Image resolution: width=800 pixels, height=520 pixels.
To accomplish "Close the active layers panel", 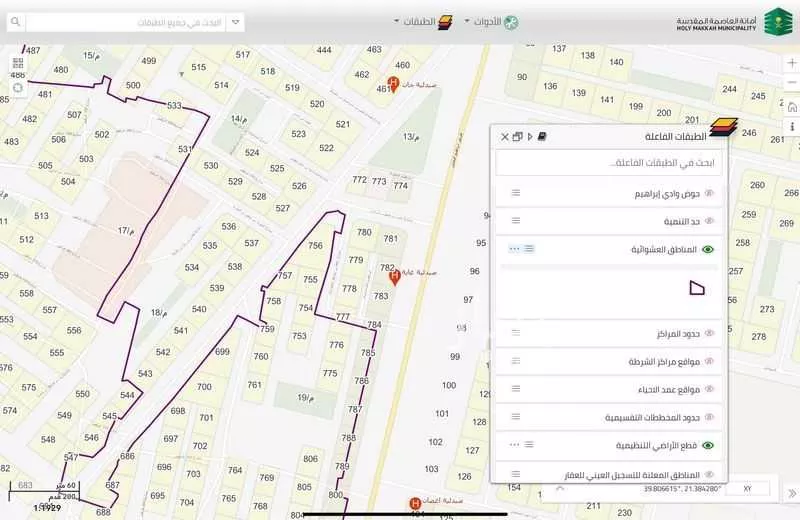I will click(x=505, y=136).
